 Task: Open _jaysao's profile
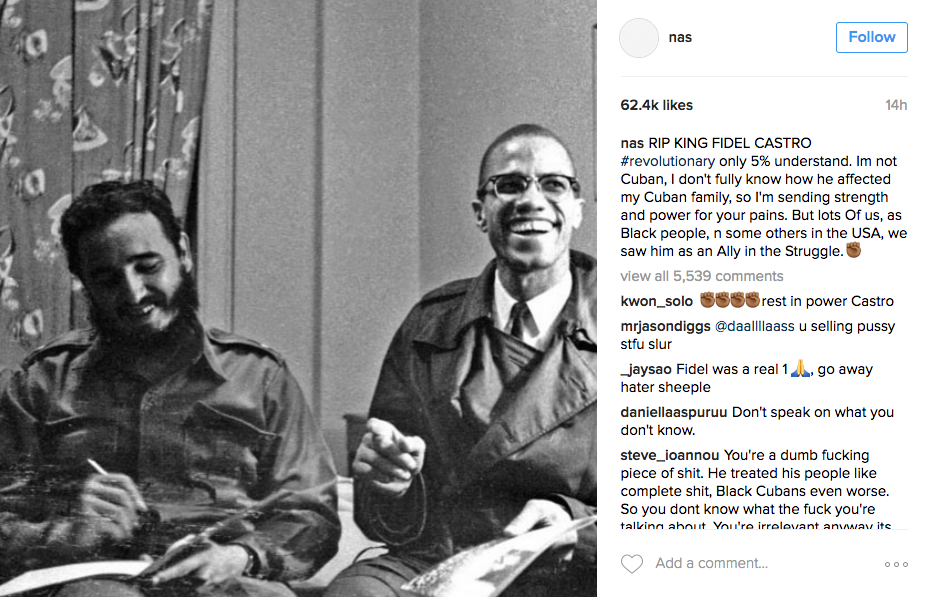646,370
